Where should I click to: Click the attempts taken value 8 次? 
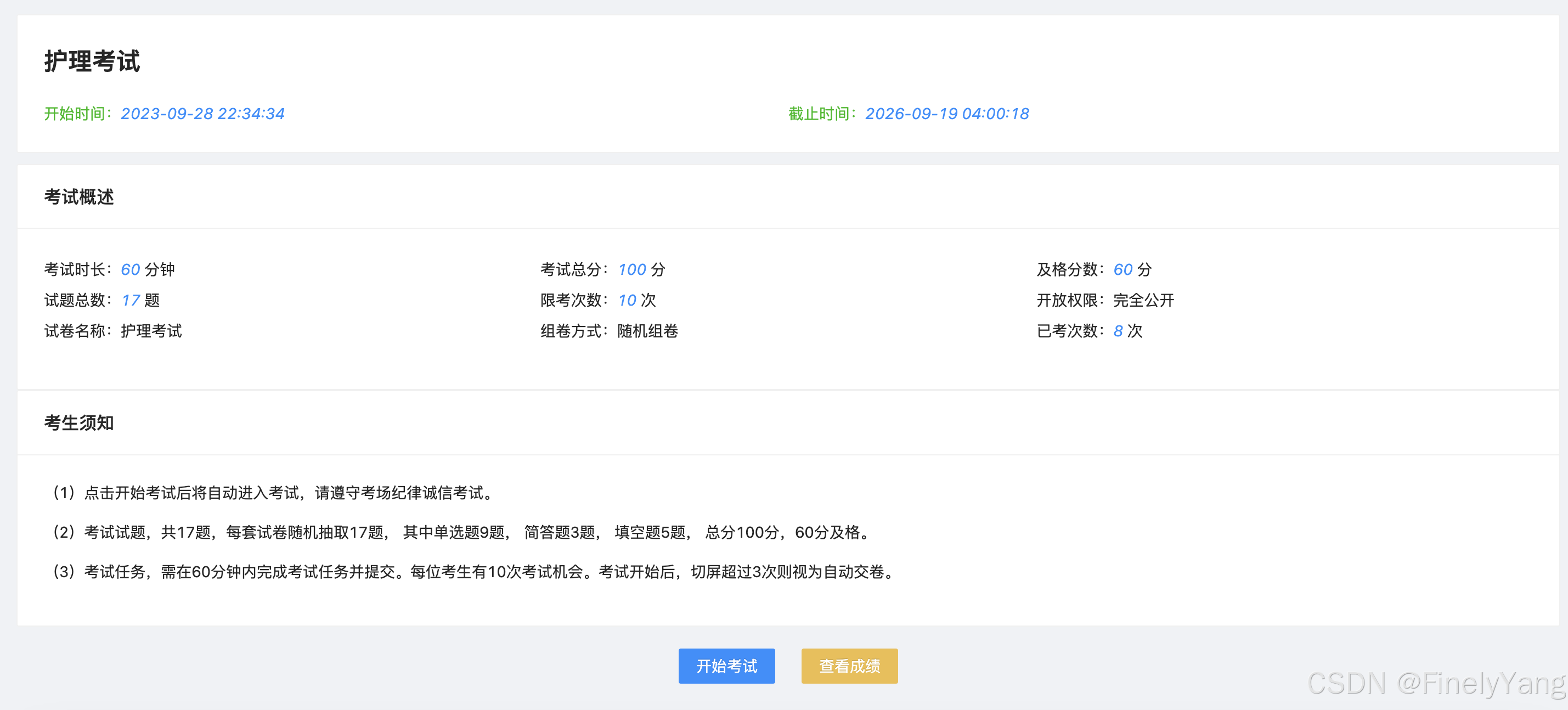1127,331
